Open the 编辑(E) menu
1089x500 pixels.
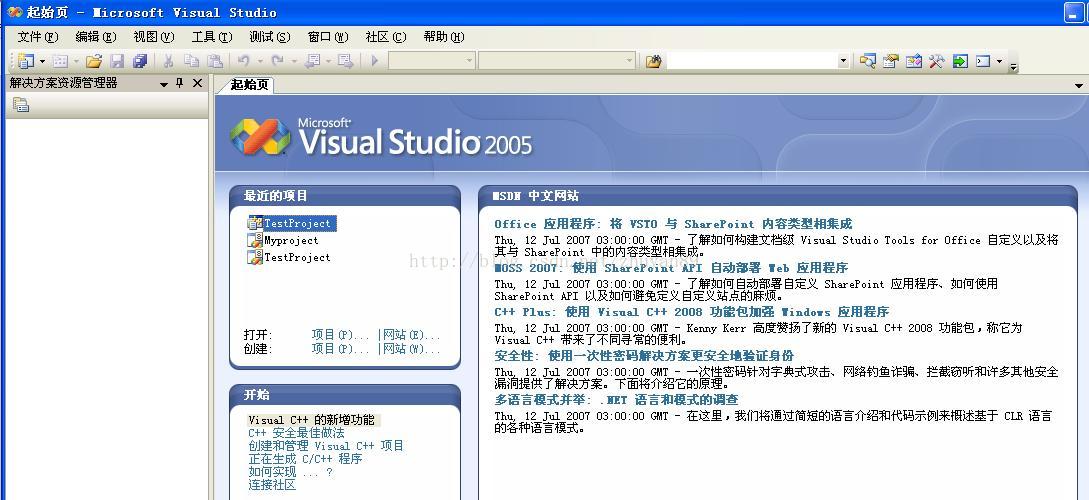96,37
